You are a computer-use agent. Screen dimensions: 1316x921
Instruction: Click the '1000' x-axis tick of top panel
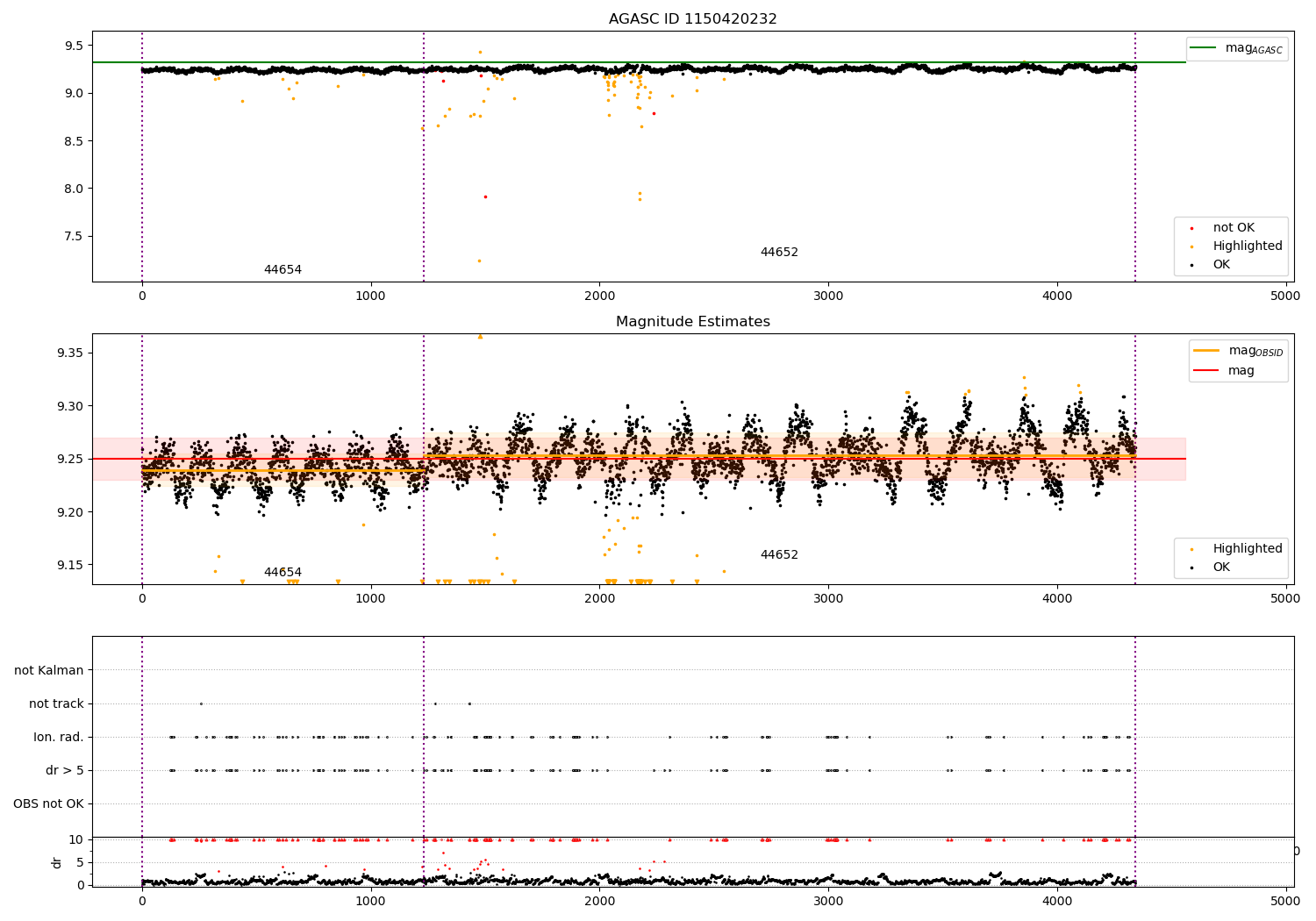(x=370, y=296)
